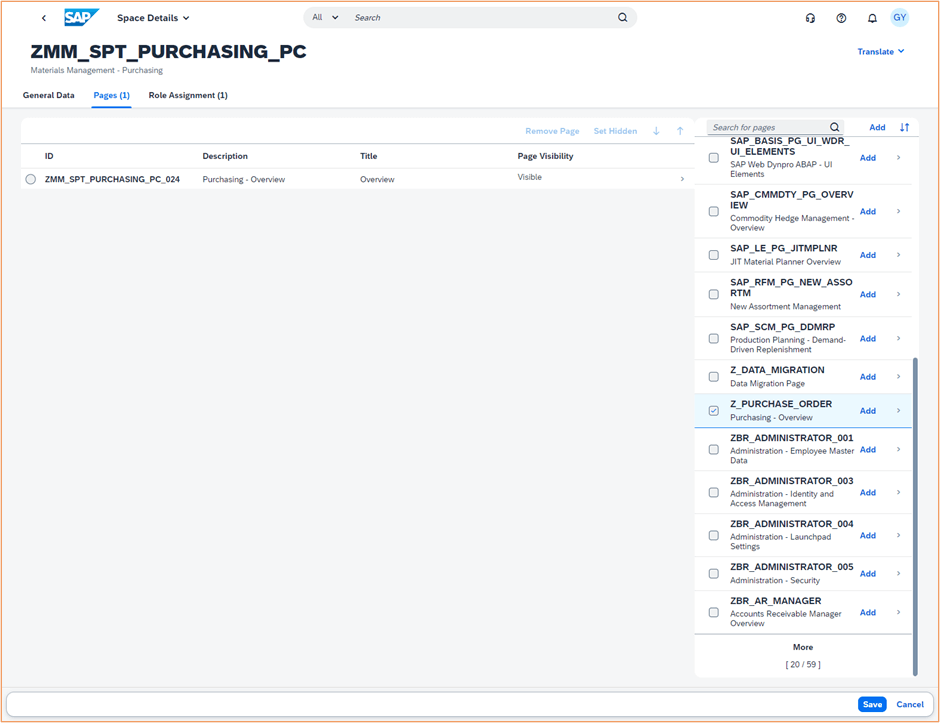Uncheck the Z_PURCHASE_ORDER checkbox
The image size is (940, 723).
pyautogui.click(x=713, y=411)
